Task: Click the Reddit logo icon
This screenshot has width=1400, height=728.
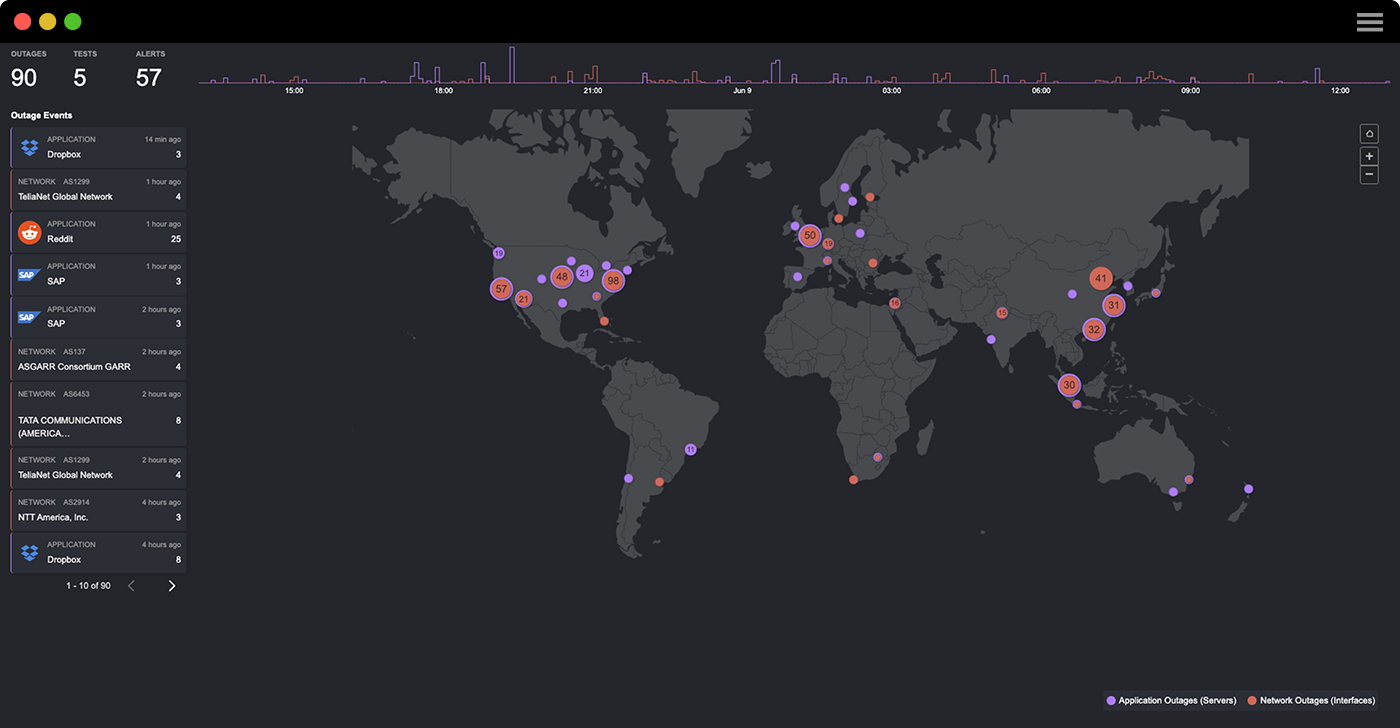Action: click(x=29, y=233)
